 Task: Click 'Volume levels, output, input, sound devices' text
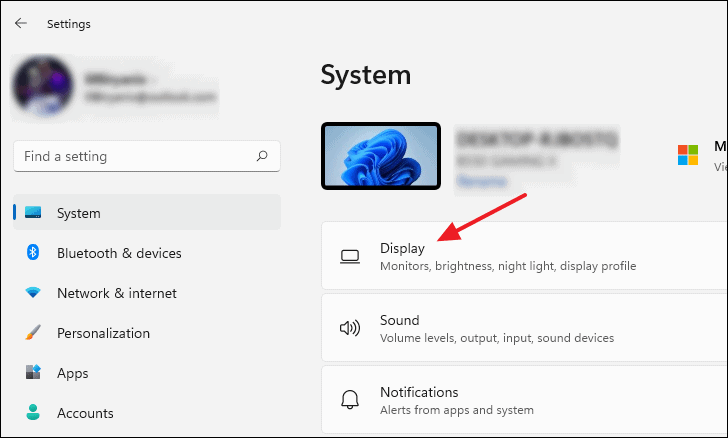(497, 338)
